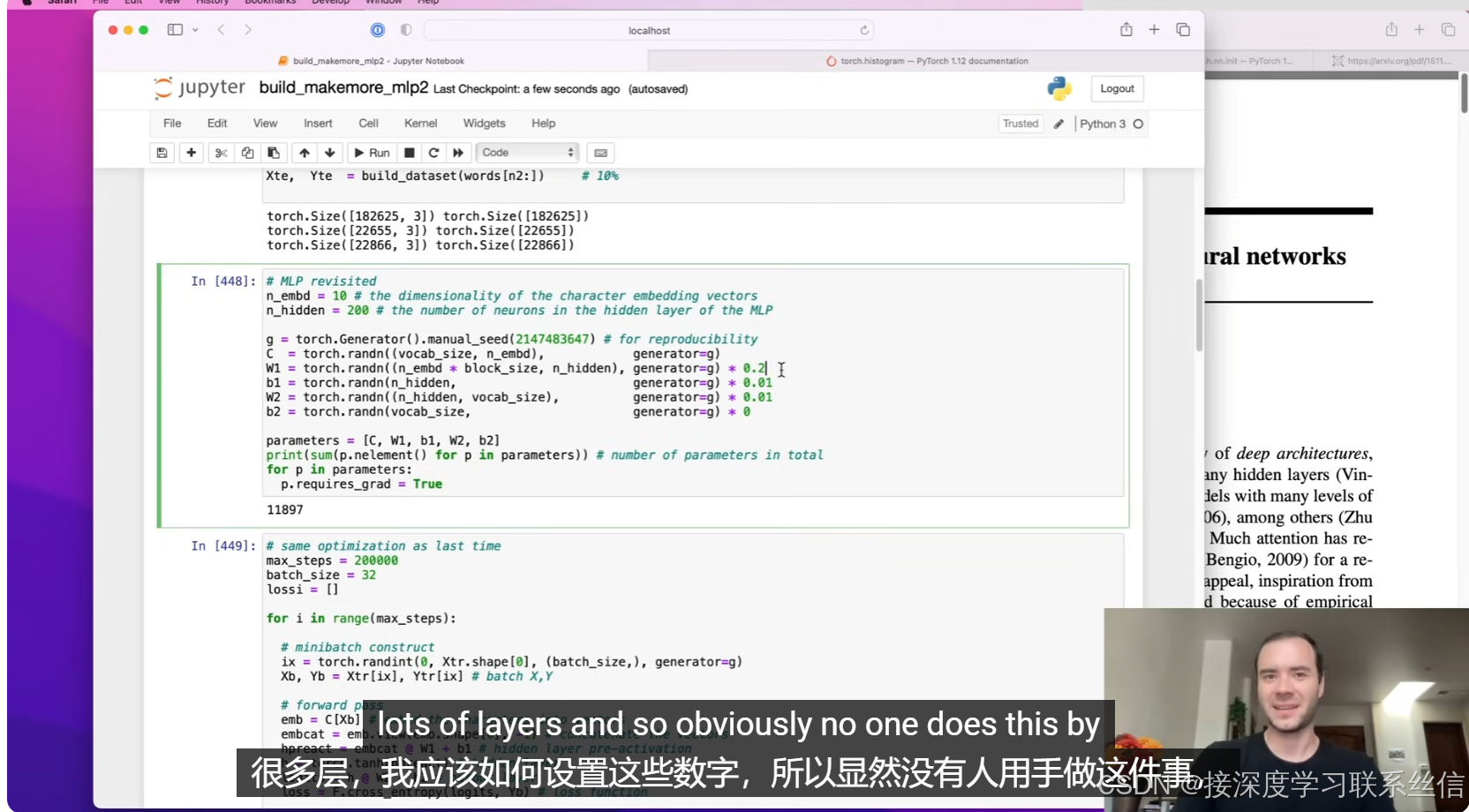
Task: Click the Jupyter logo
Action: 200,87
